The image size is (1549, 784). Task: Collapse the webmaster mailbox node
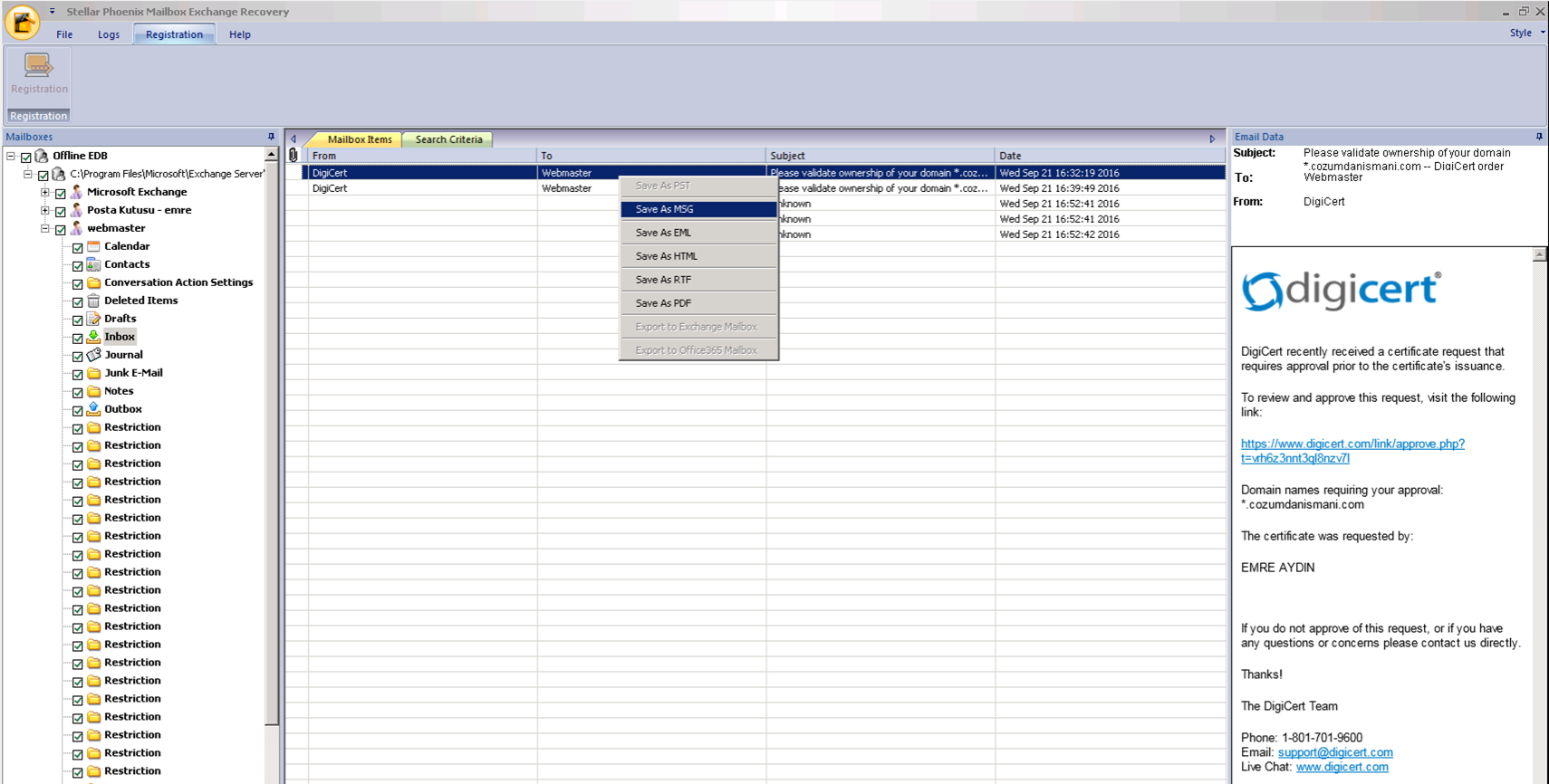pos(45,228)
